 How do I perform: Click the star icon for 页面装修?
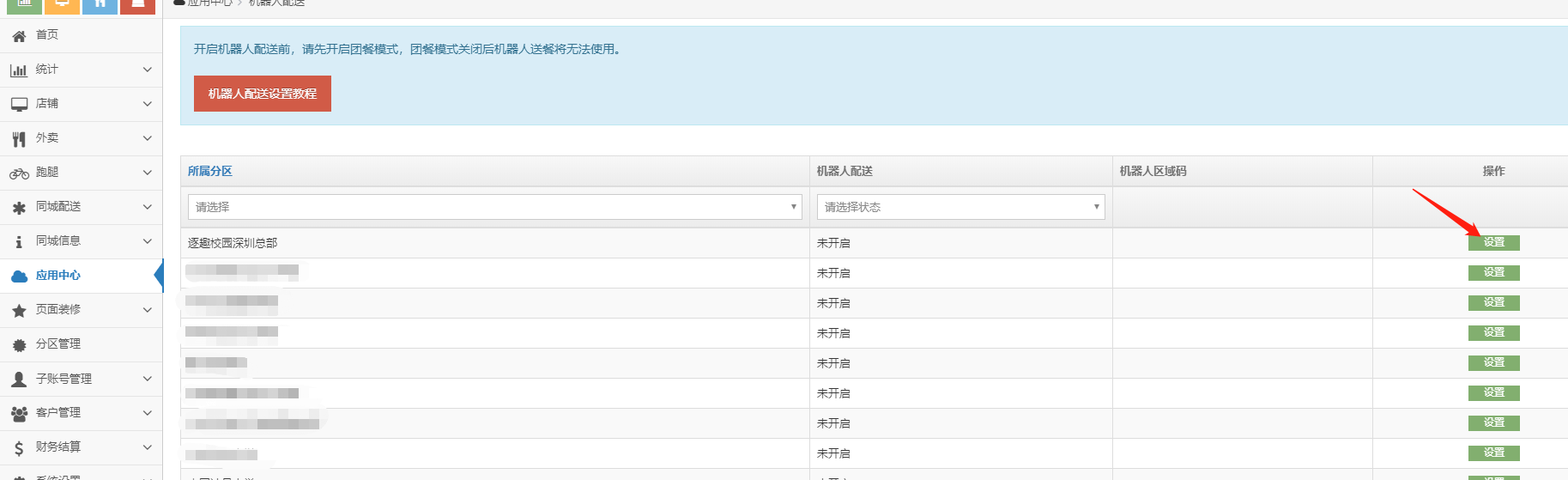point(19,311)
